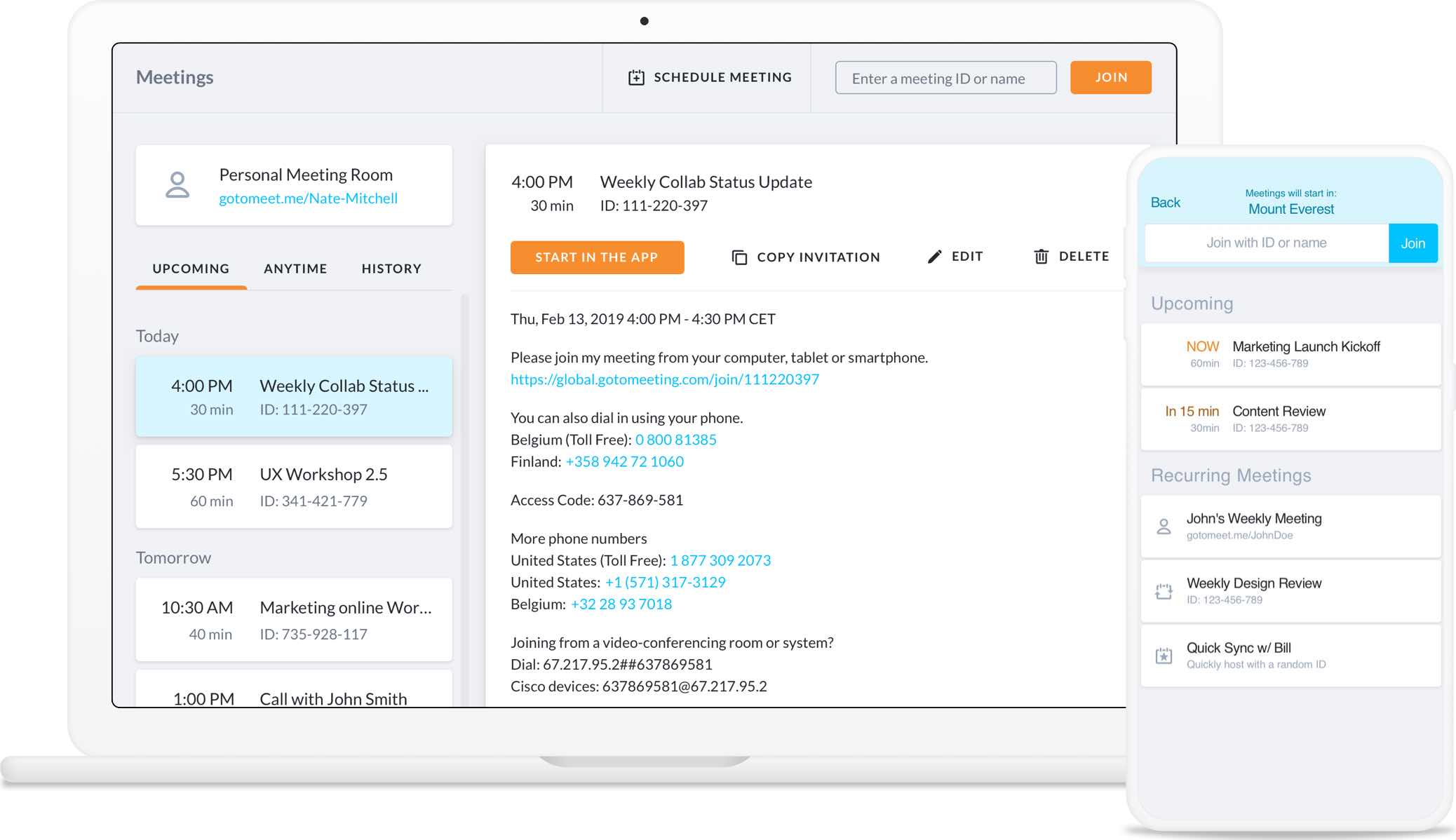Select the Upcoming tab

point(190,268)
